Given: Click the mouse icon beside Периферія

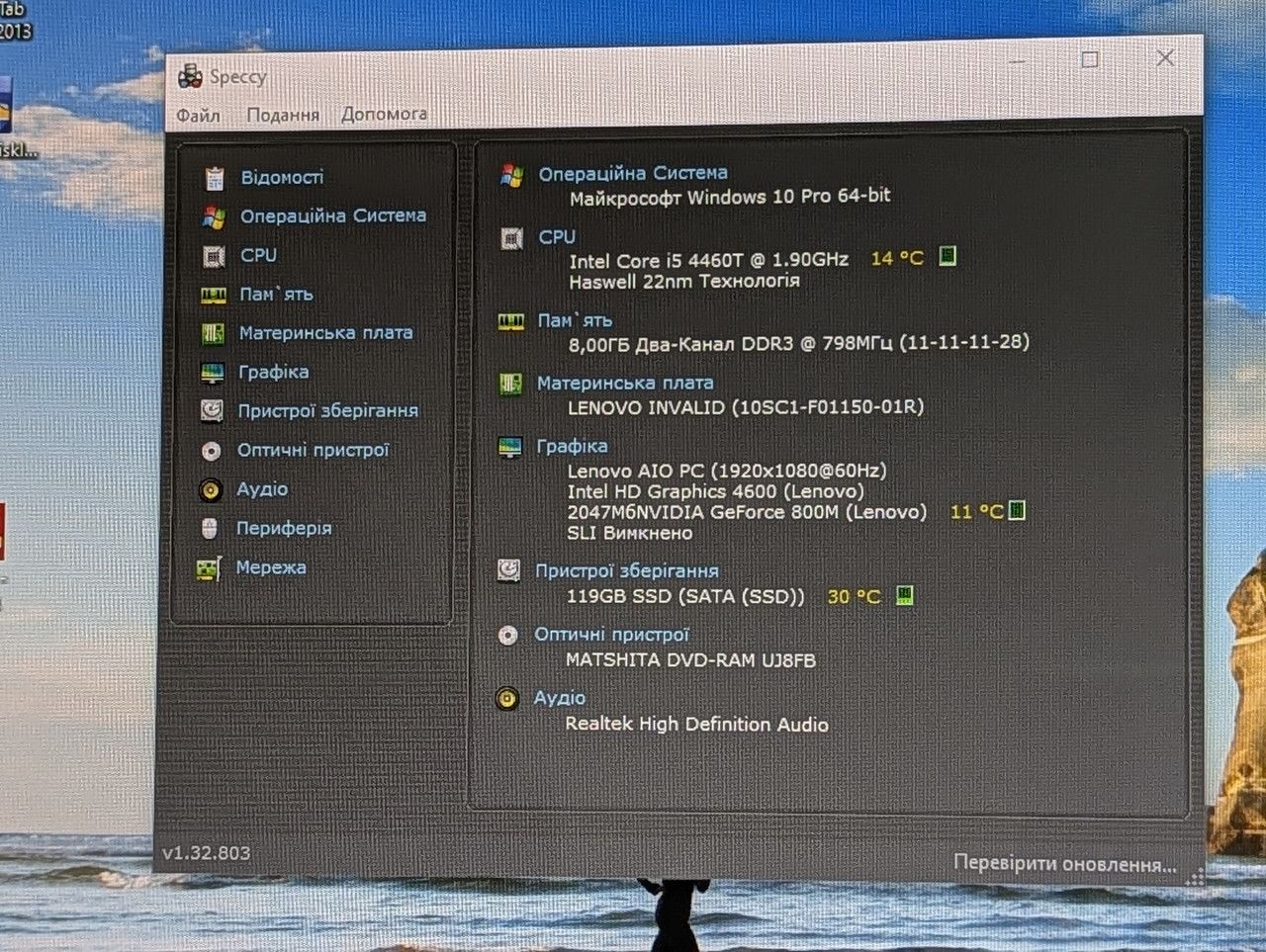Looking at the screenshot, I should pyautogui.click(x=210, y=529).
